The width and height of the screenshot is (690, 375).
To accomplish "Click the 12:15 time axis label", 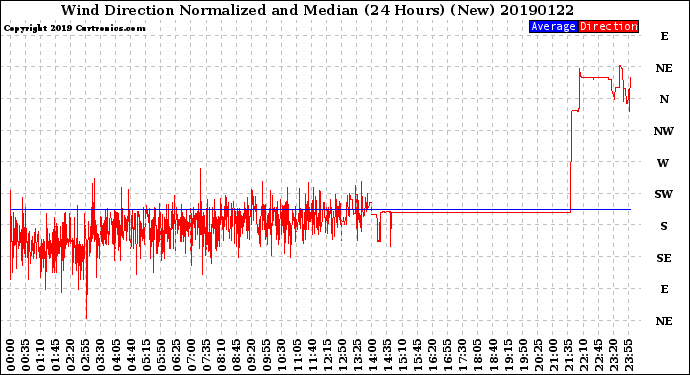I will [327, 355].
